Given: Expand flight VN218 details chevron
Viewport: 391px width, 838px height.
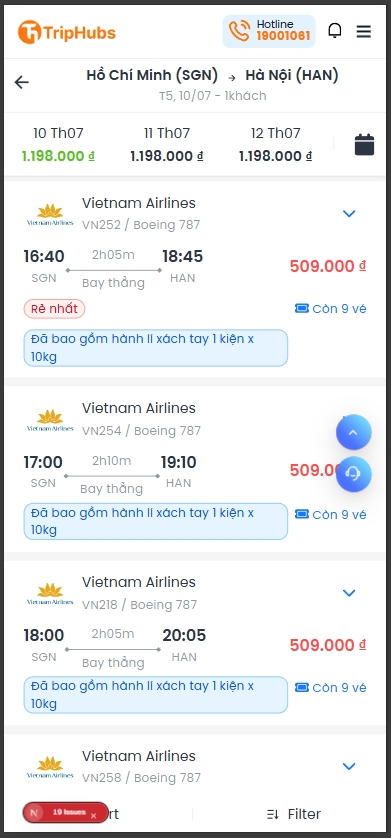Looking at the screenshot, I should 349,592.
